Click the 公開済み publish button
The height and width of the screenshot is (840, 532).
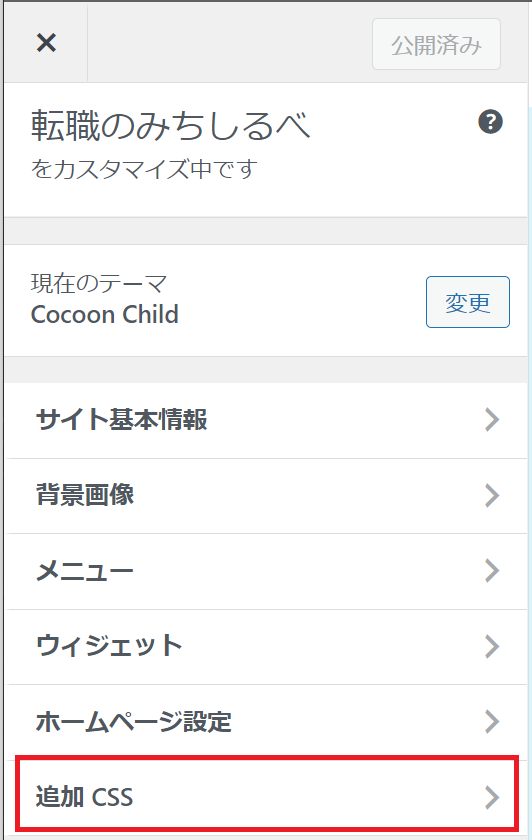click(x=437, y=44)
